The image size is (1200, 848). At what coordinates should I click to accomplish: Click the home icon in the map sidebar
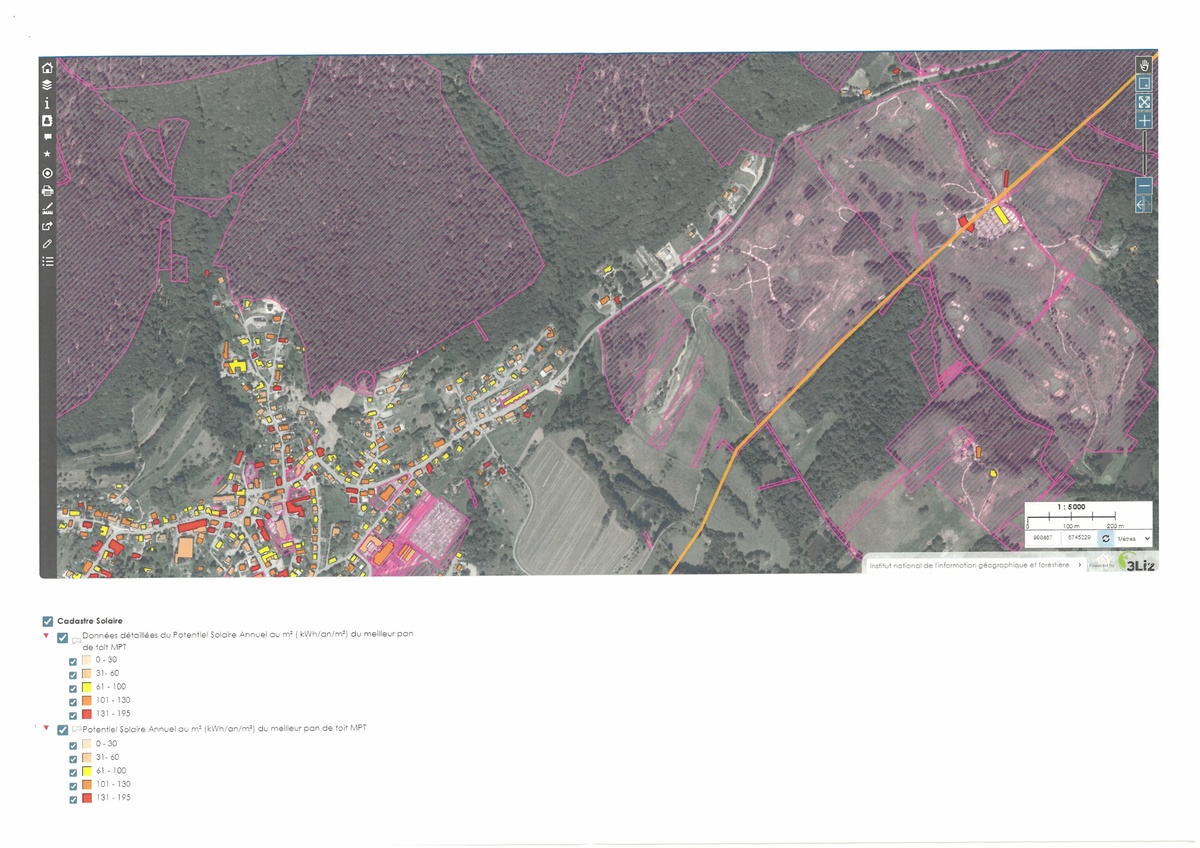[47, 68]
